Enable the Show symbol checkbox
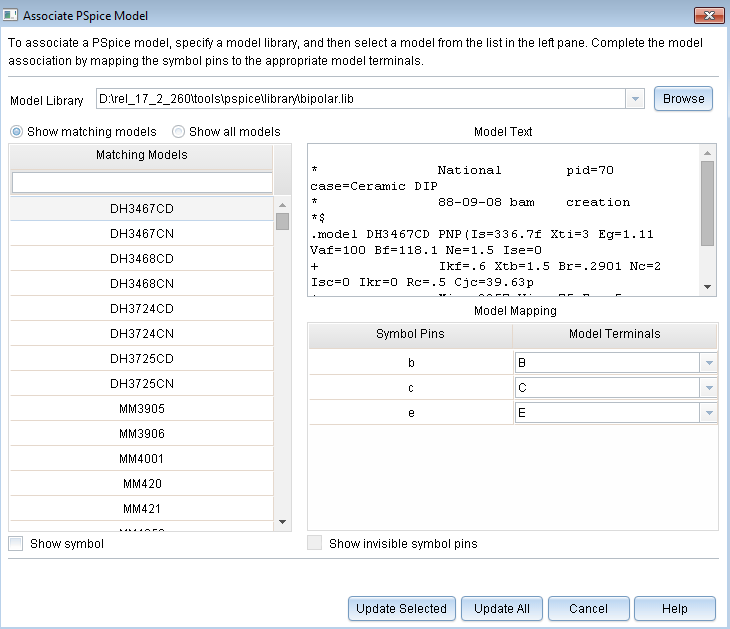This screenshot has height=629, width=730. tap(16, 544)
